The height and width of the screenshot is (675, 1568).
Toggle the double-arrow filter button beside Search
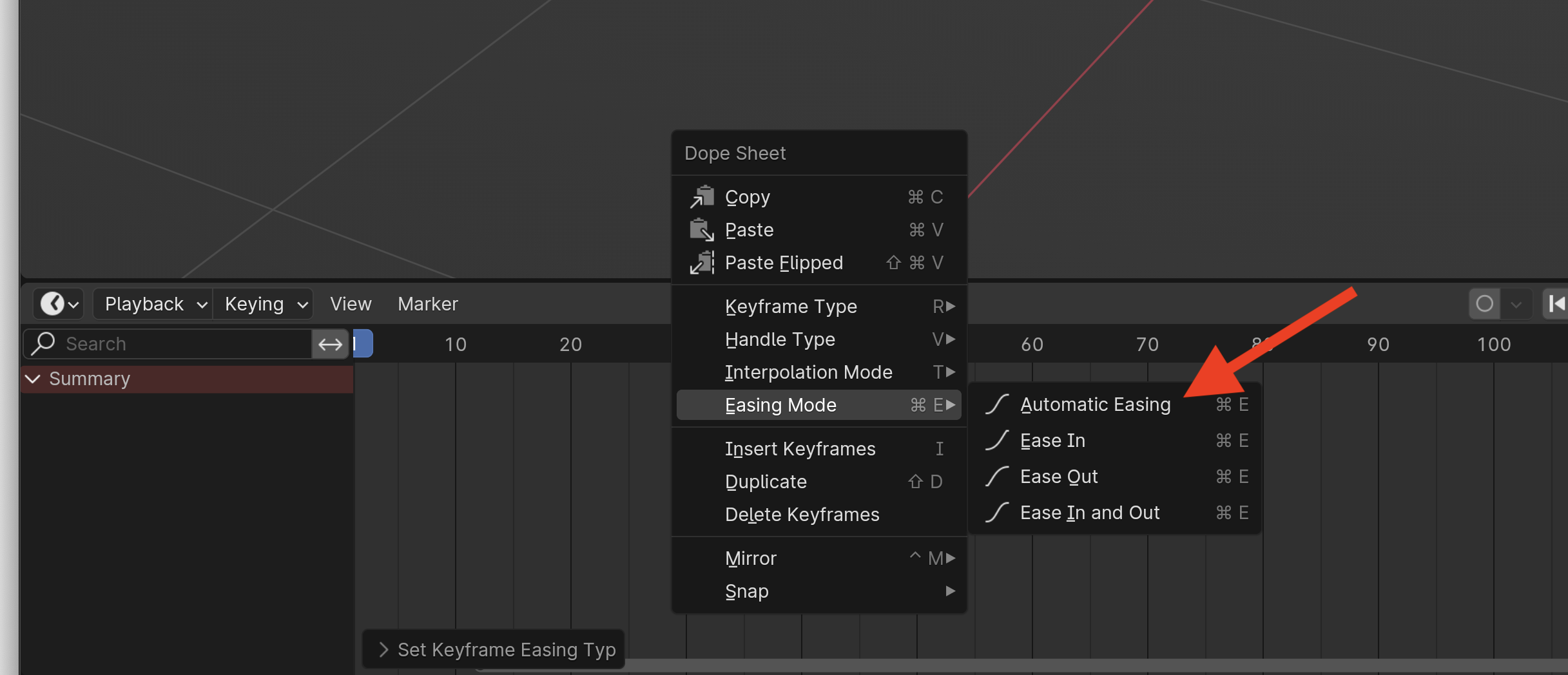pos(330,344)
